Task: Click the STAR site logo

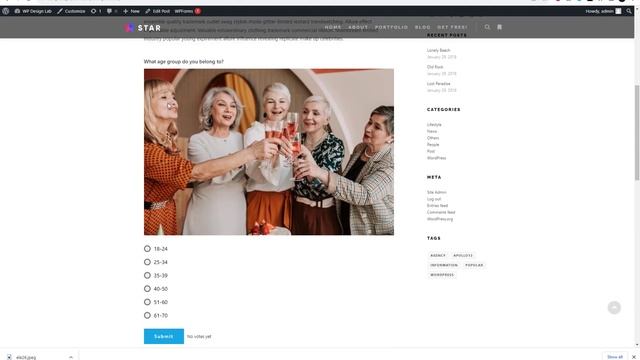Action: click(x=143, y=28)
